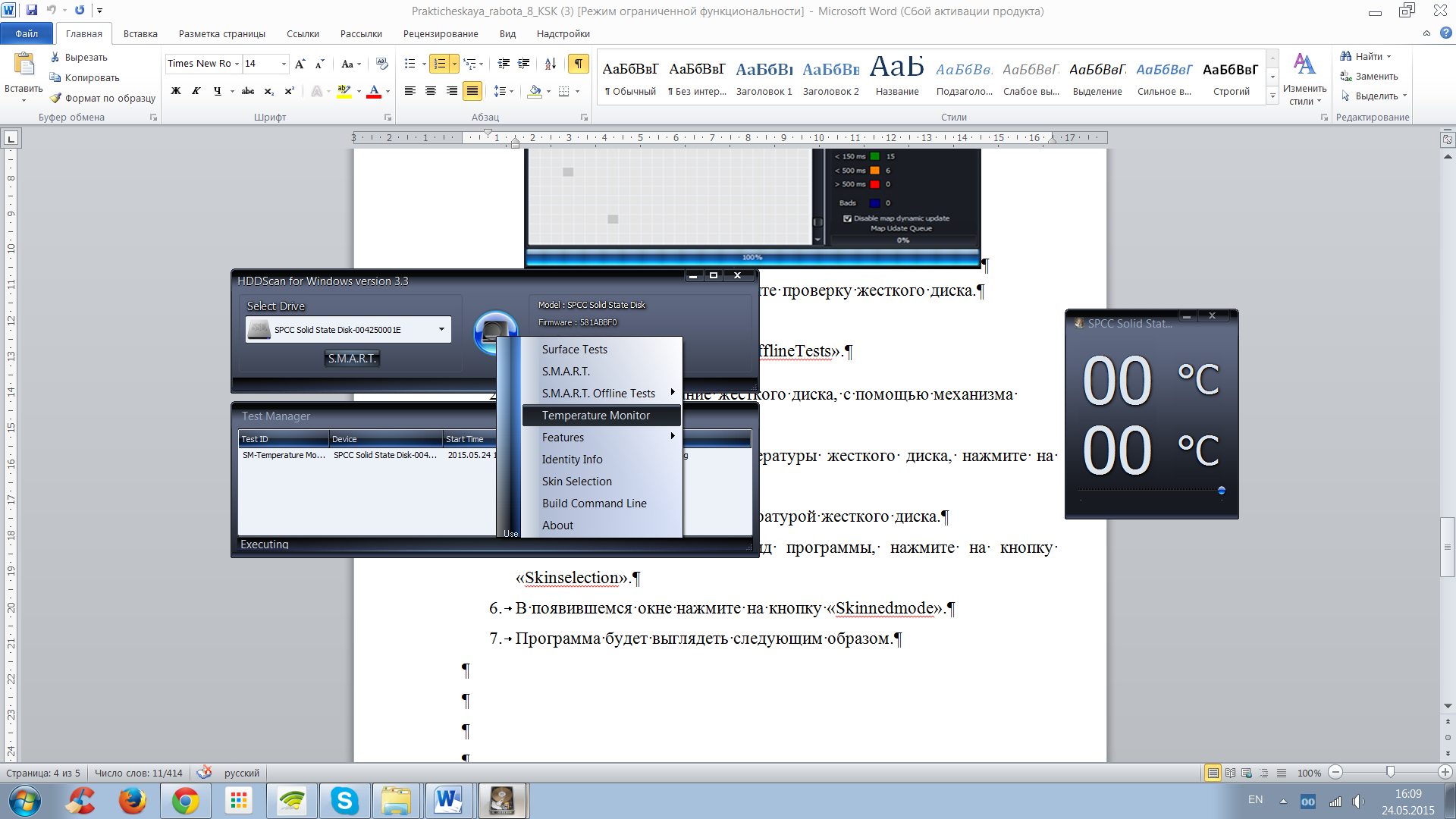Click the shading paint bucket icon

(x=535, y=91)
